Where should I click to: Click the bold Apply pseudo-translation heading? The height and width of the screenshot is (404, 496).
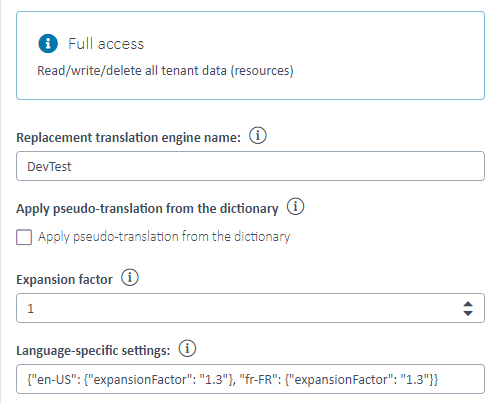147,209
